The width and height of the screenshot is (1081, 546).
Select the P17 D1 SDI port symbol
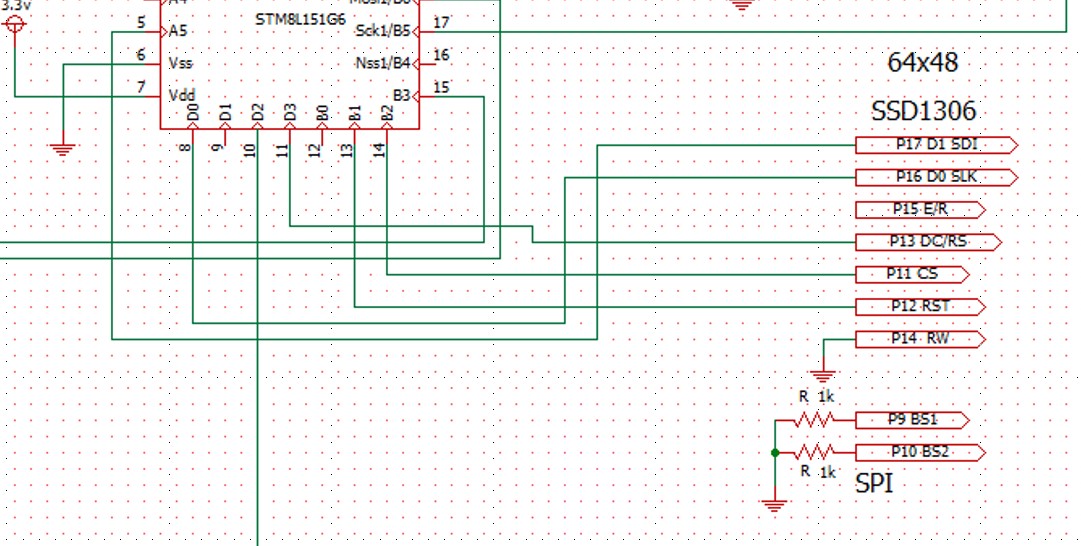[936, 145]
